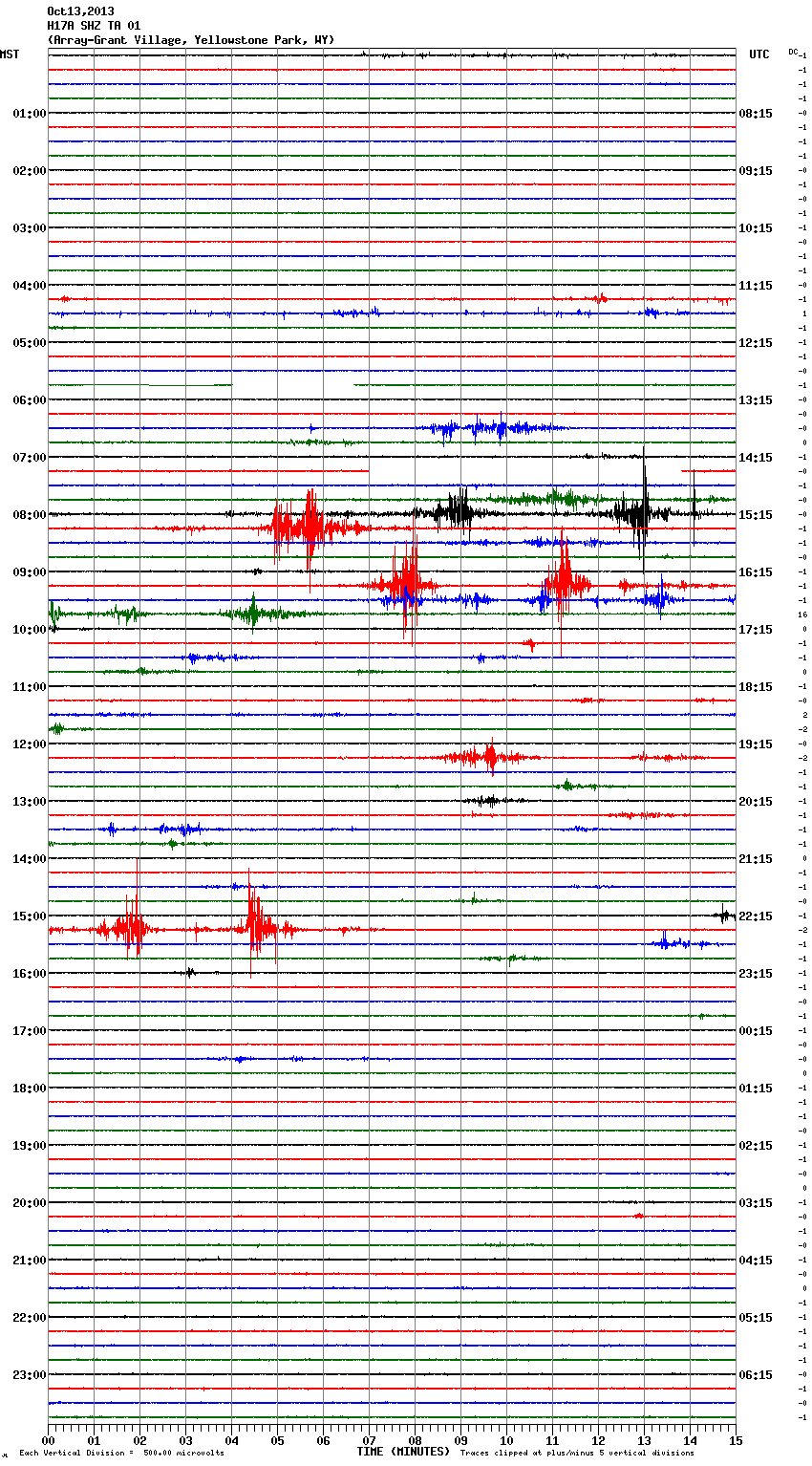Screen dimensions: 812x1466
Task: Click the 06:15 UTC time label
Action: pos(756,1375)
